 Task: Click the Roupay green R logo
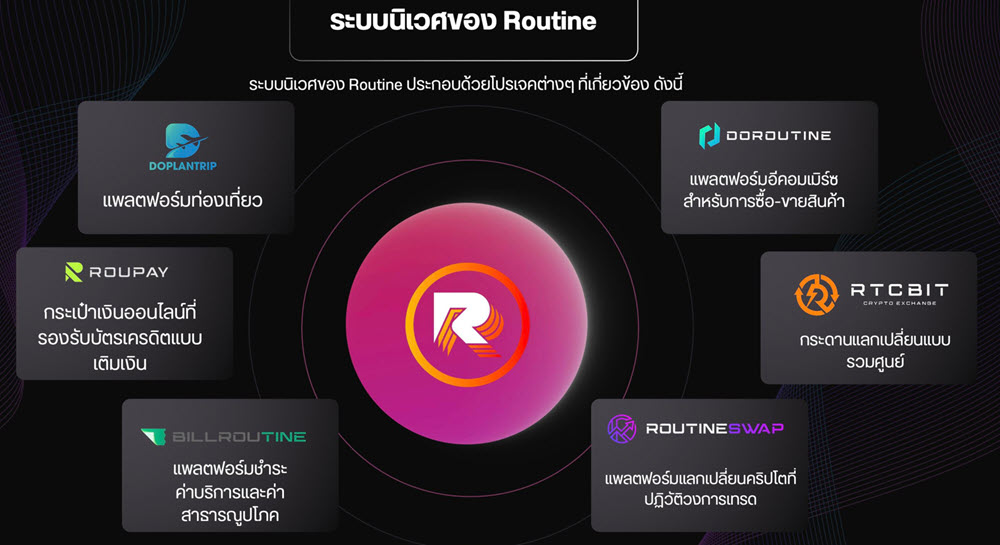click(74, 272)
